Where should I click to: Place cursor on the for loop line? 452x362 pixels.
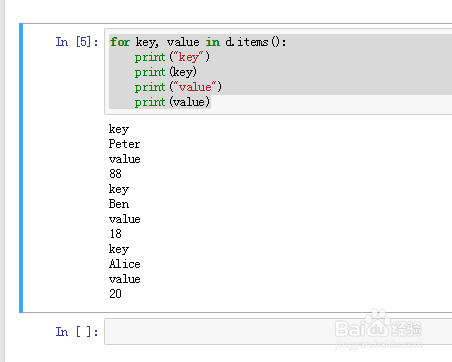pyautogui.click(x=198, y=42)
